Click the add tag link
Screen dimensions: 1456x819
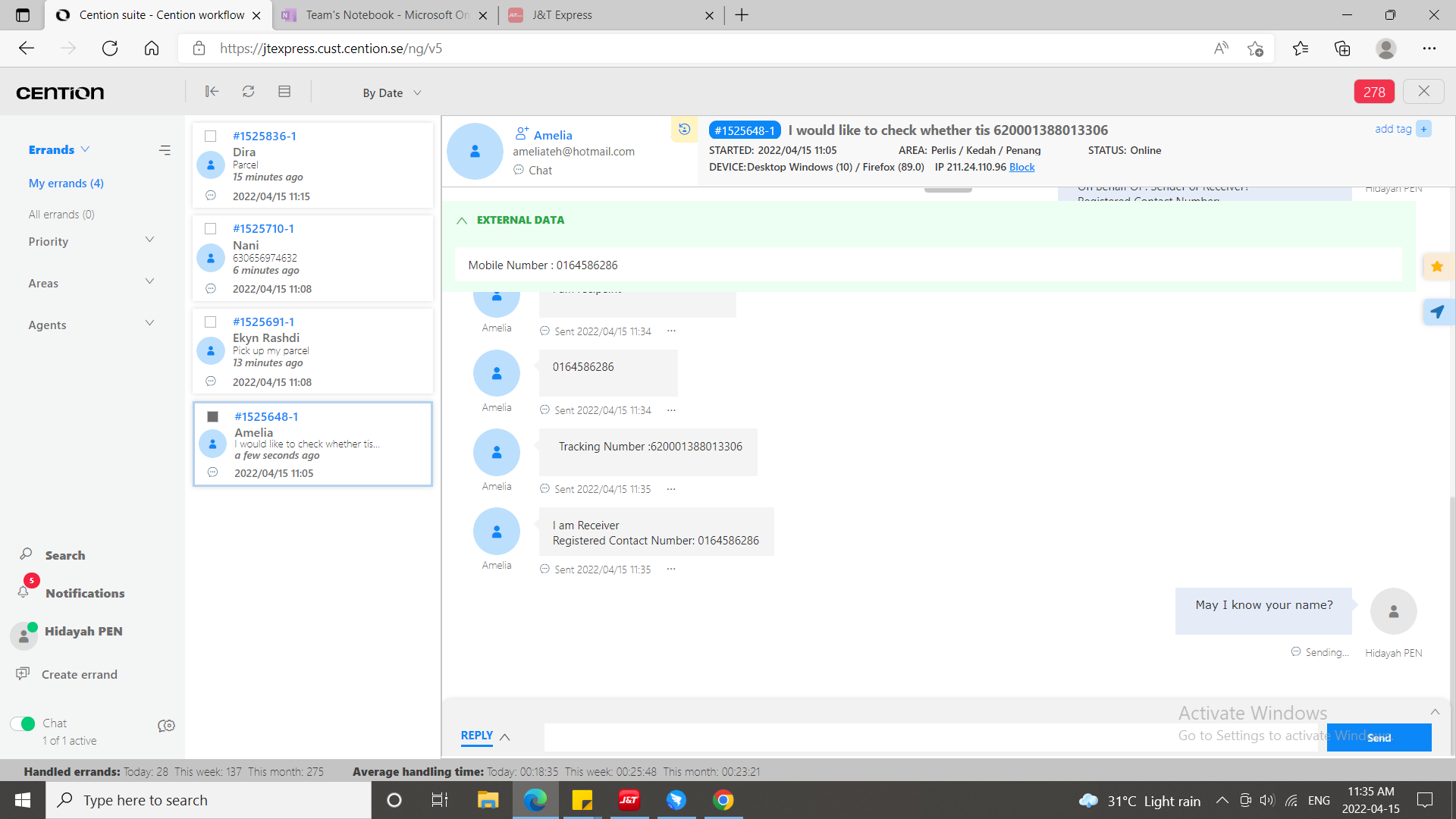click(1393, 129)
